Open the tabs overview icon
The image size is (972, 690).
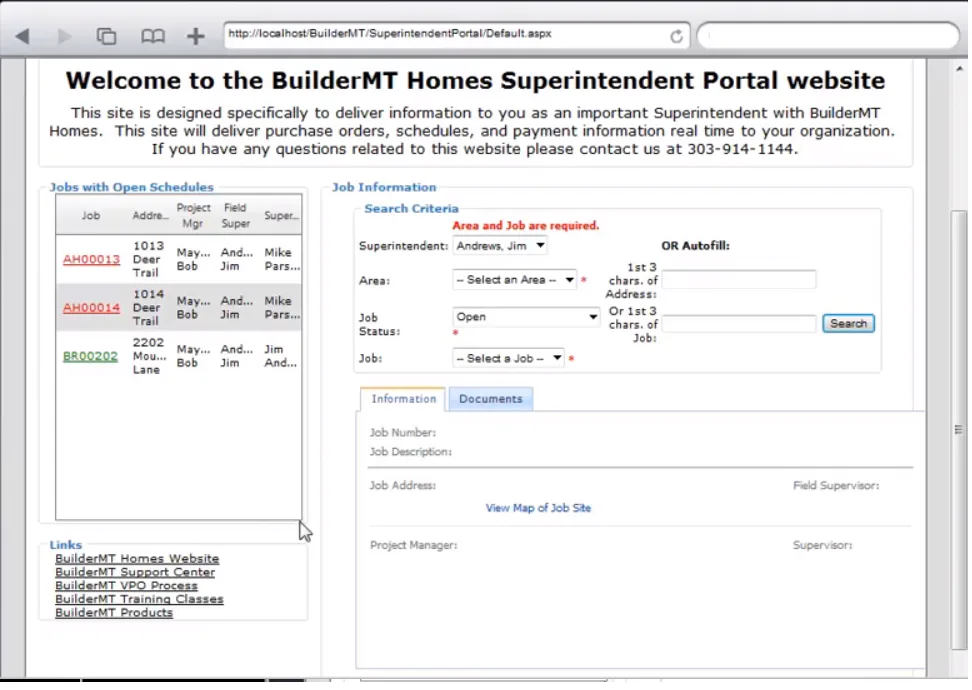pos(106,37)
